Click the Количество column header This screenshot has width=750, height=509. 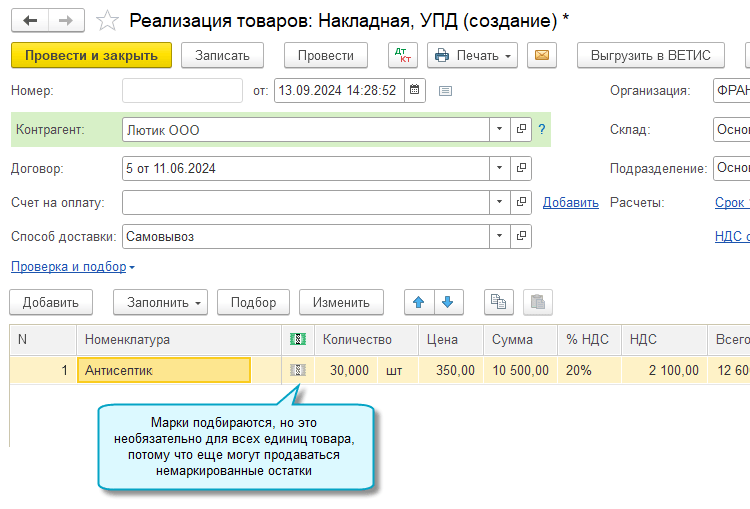pos(366,339)
